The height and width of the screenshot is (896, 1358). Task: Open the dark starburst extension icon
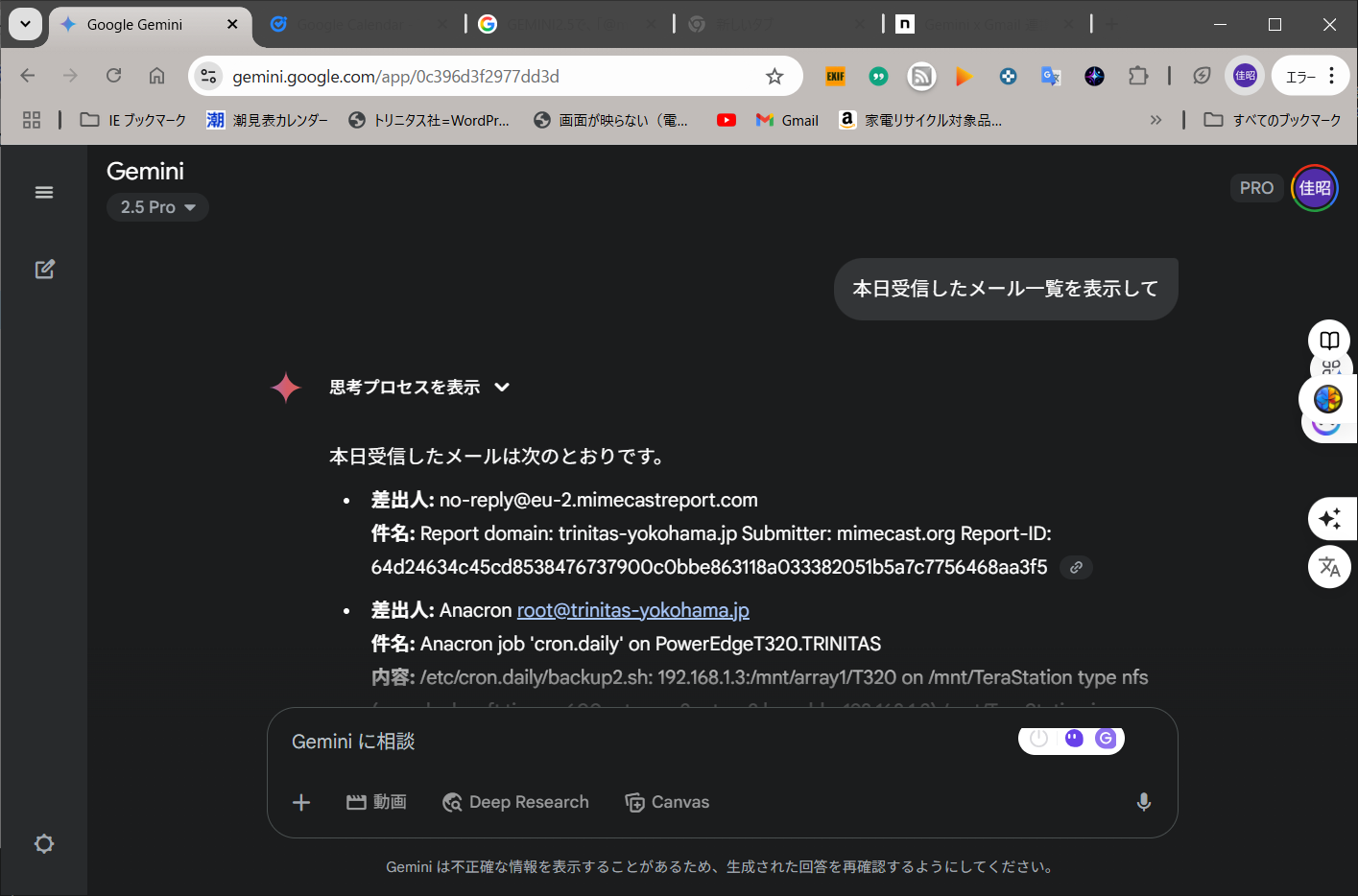coord(1094,76)
